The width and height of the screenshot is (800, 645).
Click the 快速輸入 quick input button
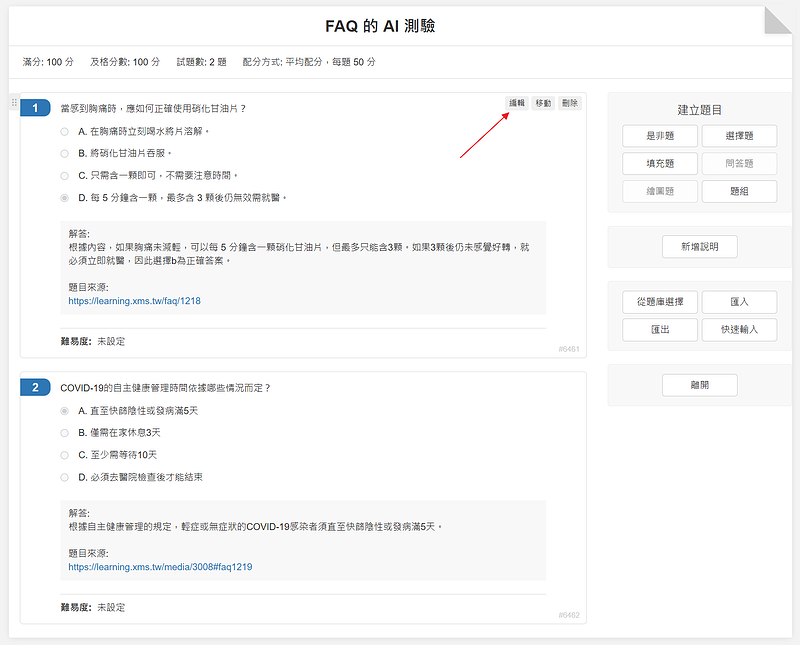click(x=739, y=329)
